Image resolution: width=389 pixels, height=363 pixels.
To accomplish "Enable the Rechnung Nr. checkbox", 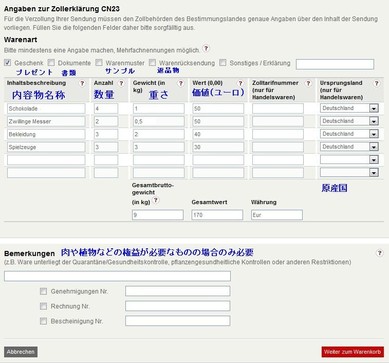I will (43, 306).
